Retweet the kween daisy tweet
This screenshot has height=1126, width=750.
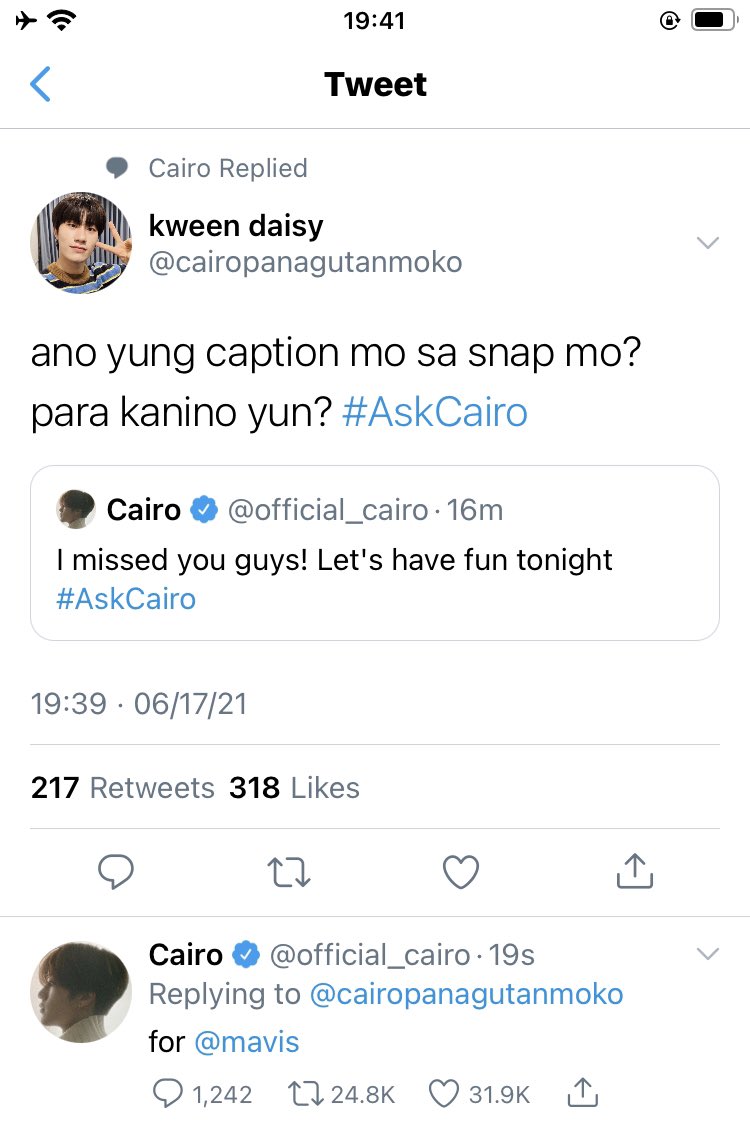(x=289, y=873)
